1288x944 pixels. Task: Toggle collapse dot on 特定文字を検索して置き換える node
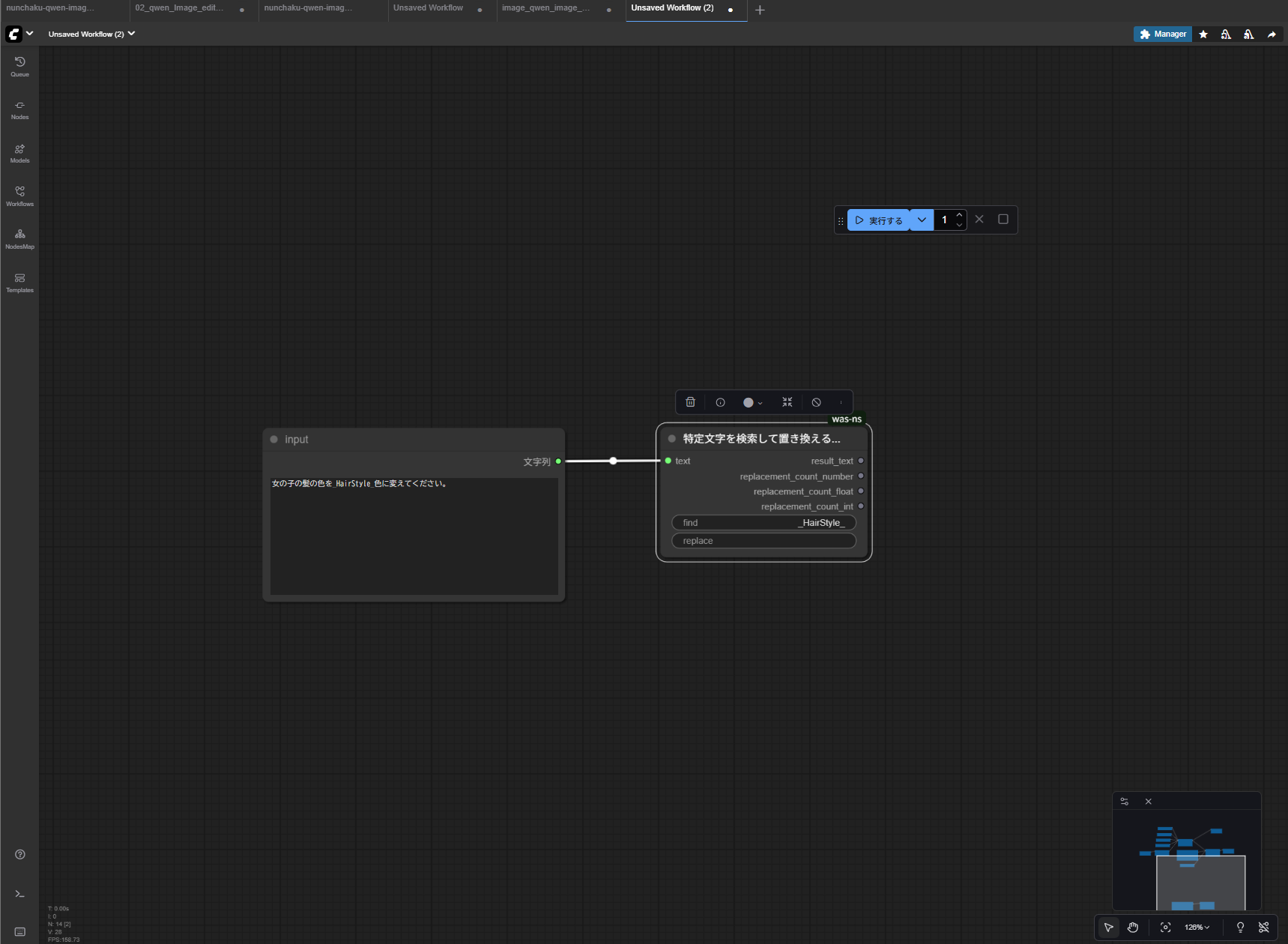point(672,439)
